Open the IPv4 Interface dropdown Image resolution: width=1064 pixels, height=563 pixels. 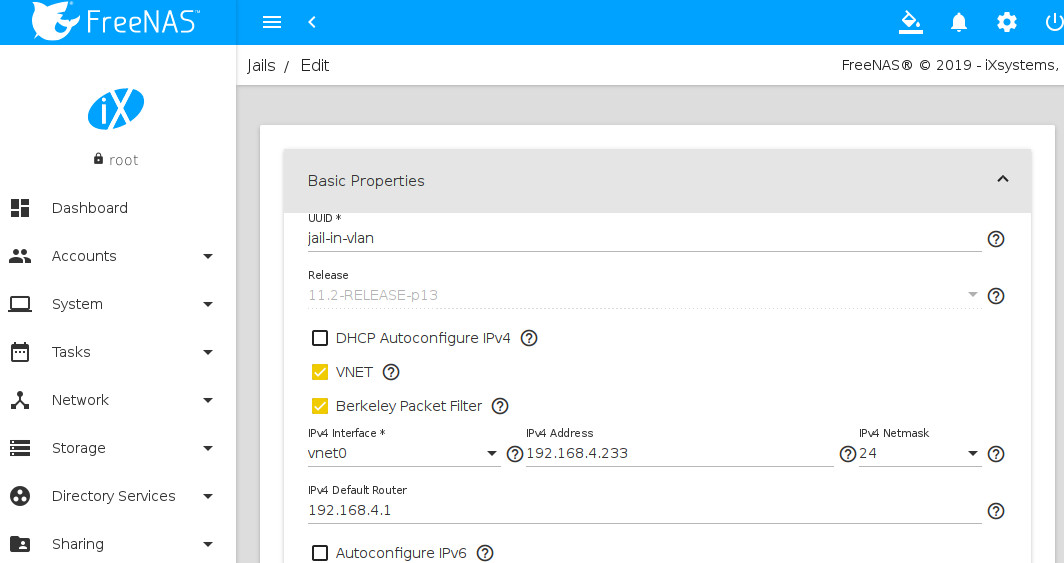point(403,454)
